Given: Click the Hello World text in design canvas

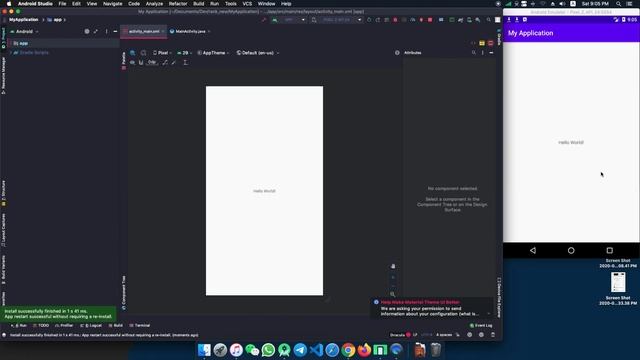Looking at the screenshot, I should click(x=264, y=191).
